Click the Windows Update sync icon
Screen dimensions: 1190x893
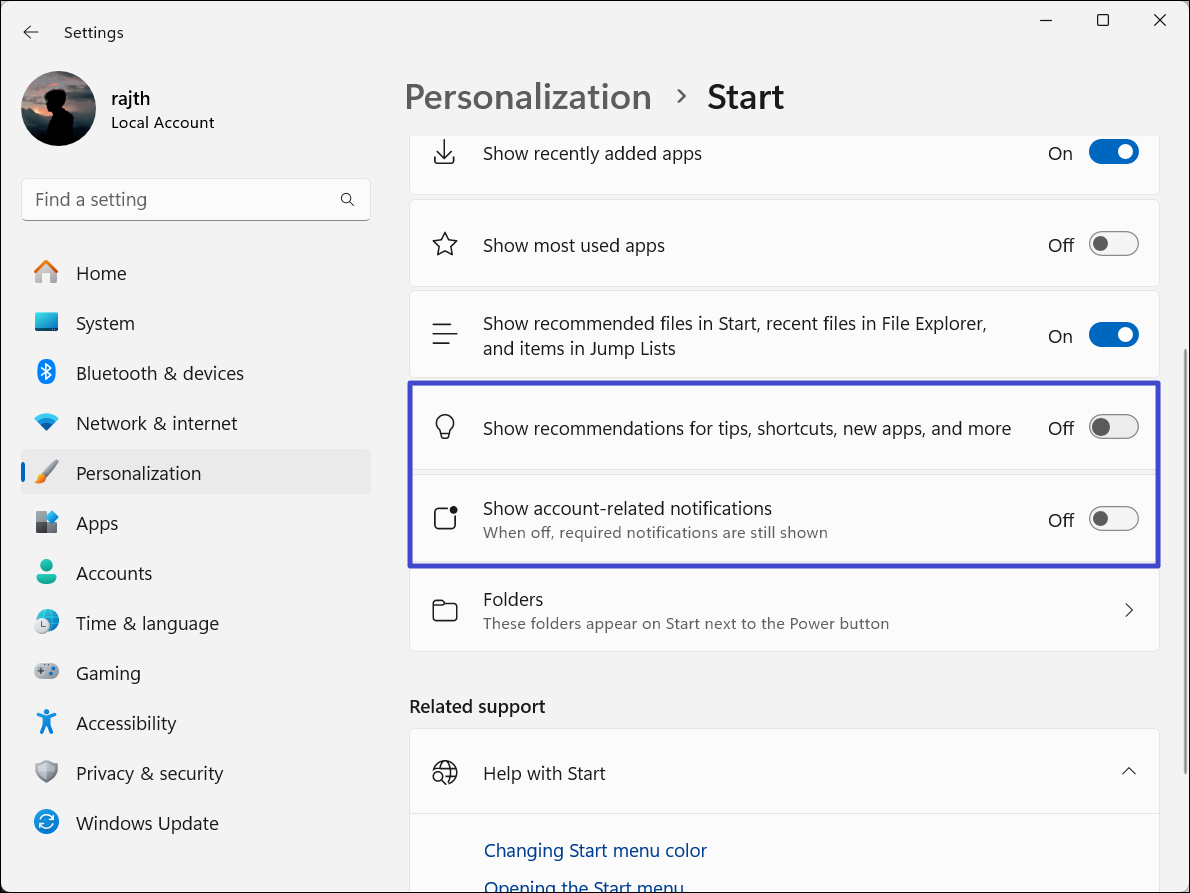pos(46,823)
